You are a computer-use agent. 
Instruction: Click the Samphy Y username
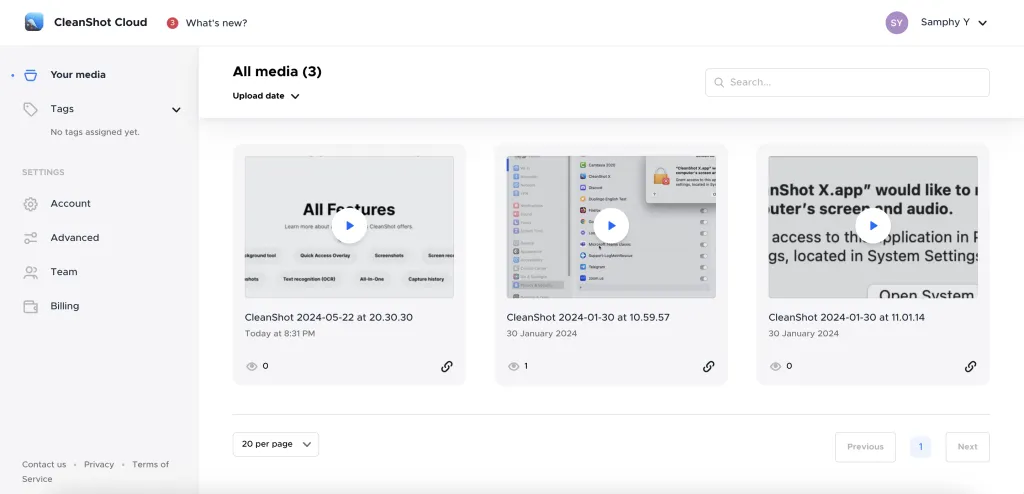pyautogui.click(x=945, y=22)
